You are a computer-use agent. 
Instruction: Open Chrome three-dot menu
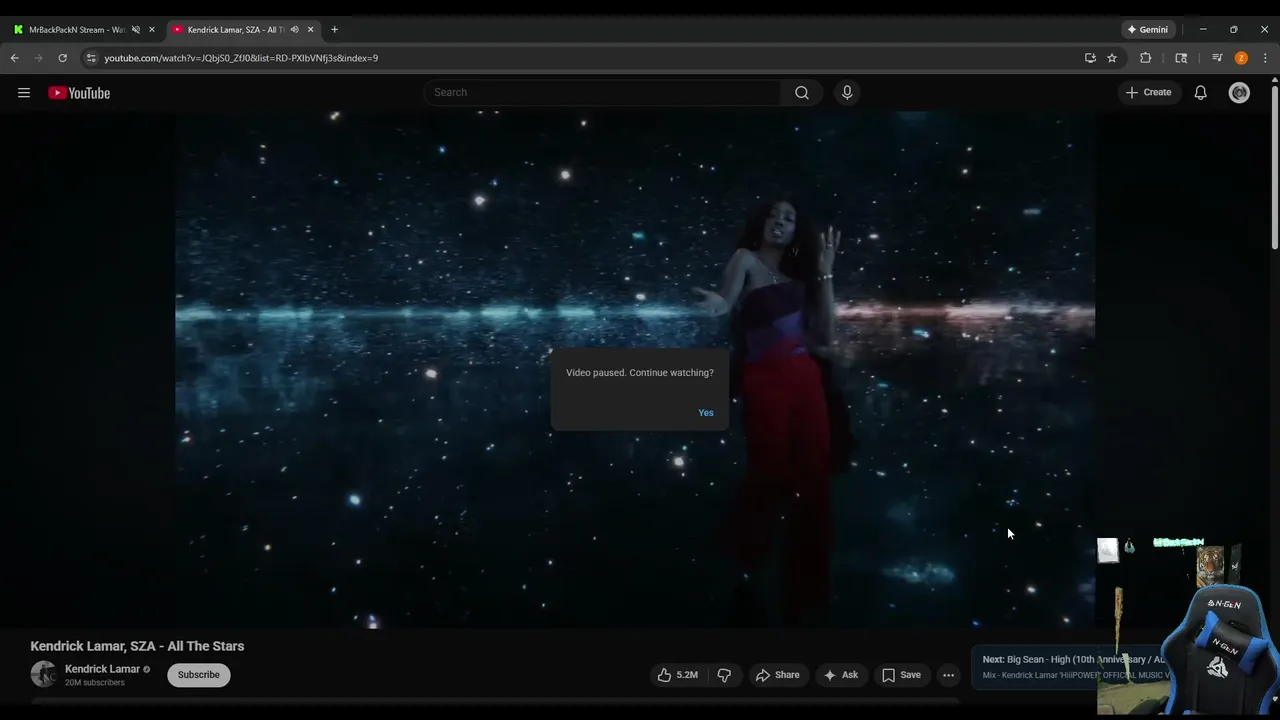point(1265,58)
